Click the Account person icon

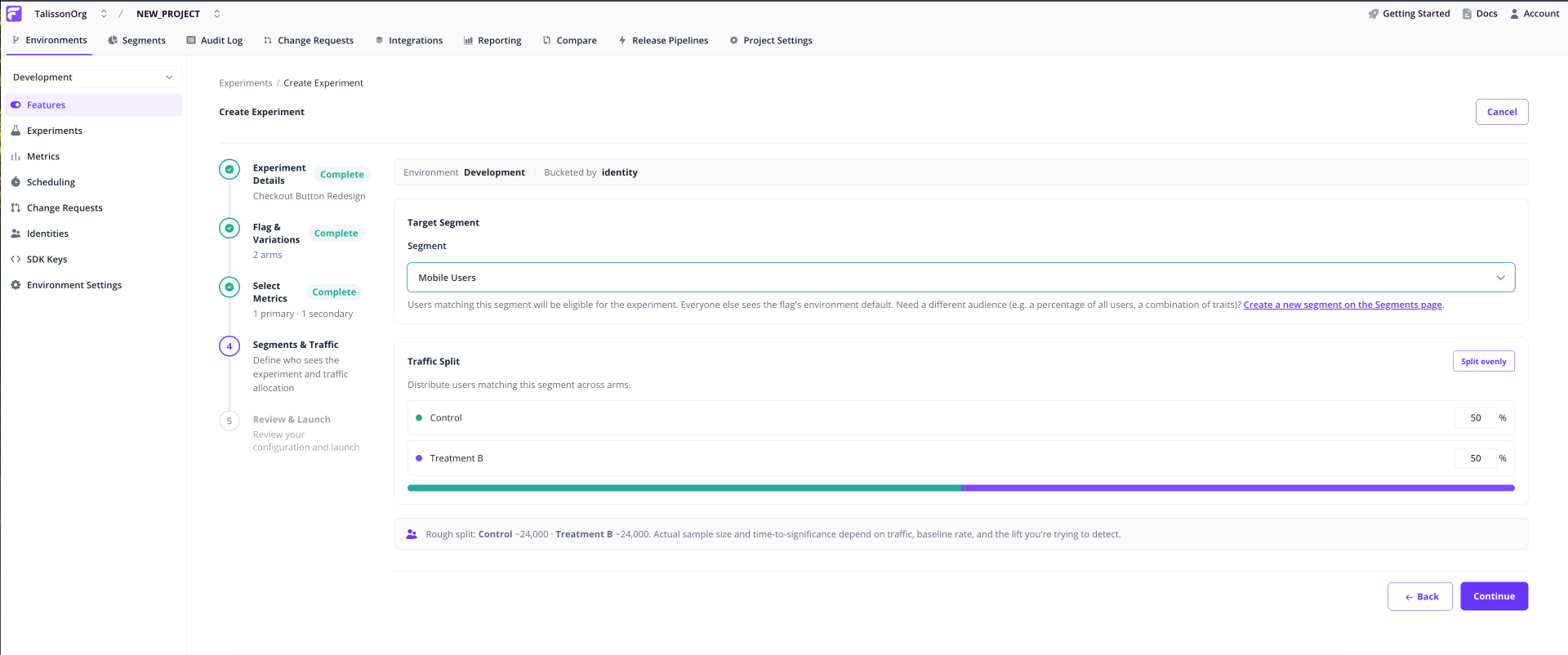[x=1514, y=14]
